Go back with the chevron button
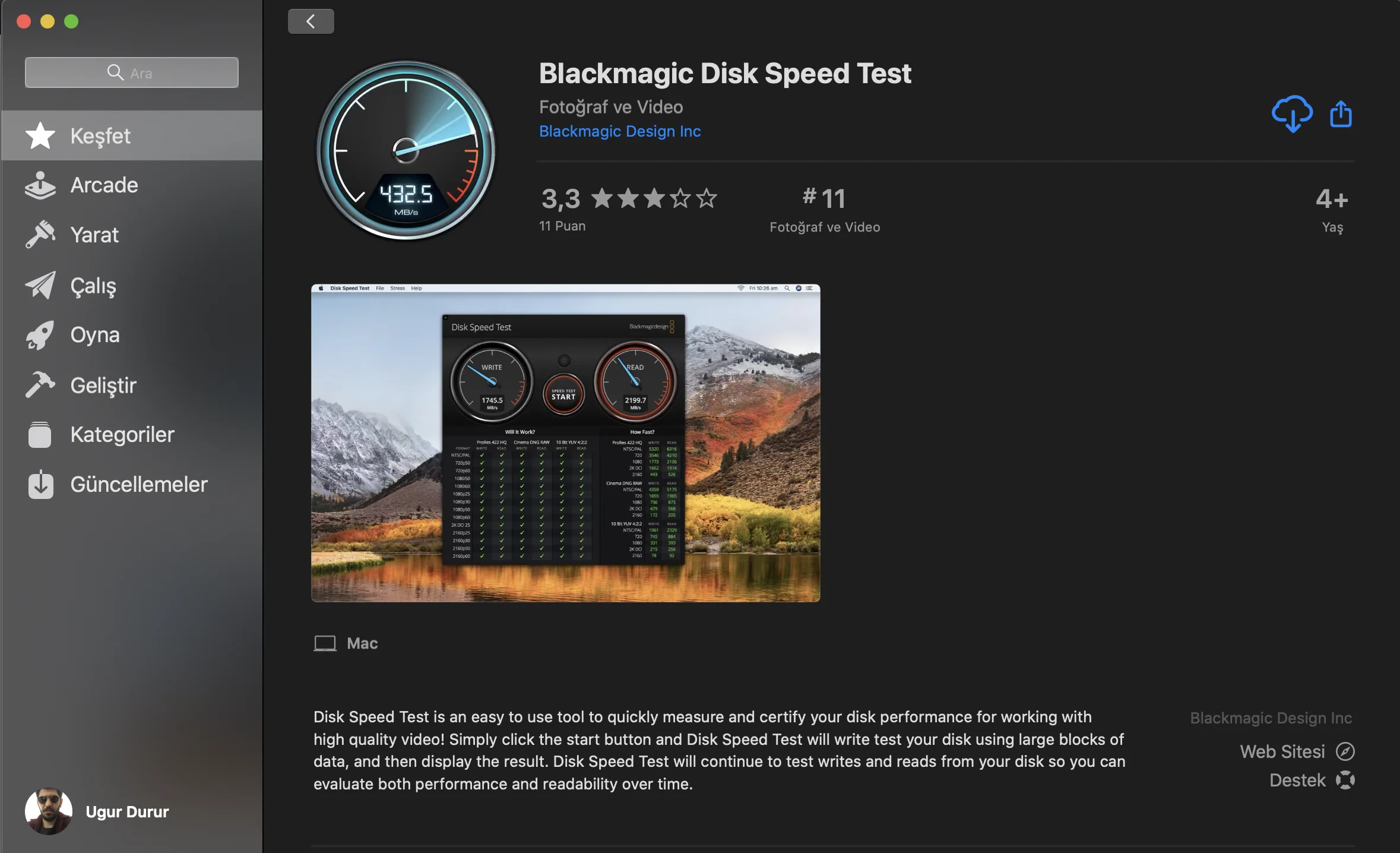 (x=311, y=22)
